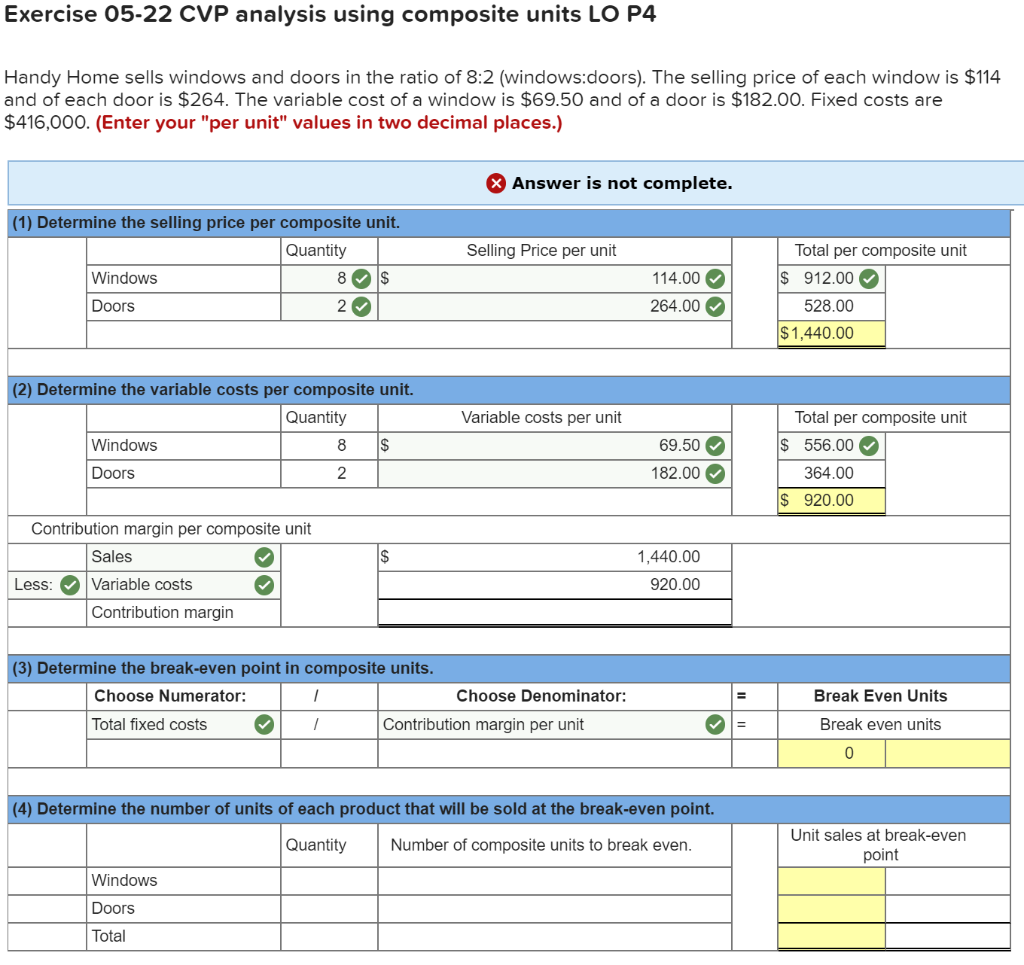Open the Choose Denominator selection cell
This screenshot has height=965, width=1024.
(540, 724)
